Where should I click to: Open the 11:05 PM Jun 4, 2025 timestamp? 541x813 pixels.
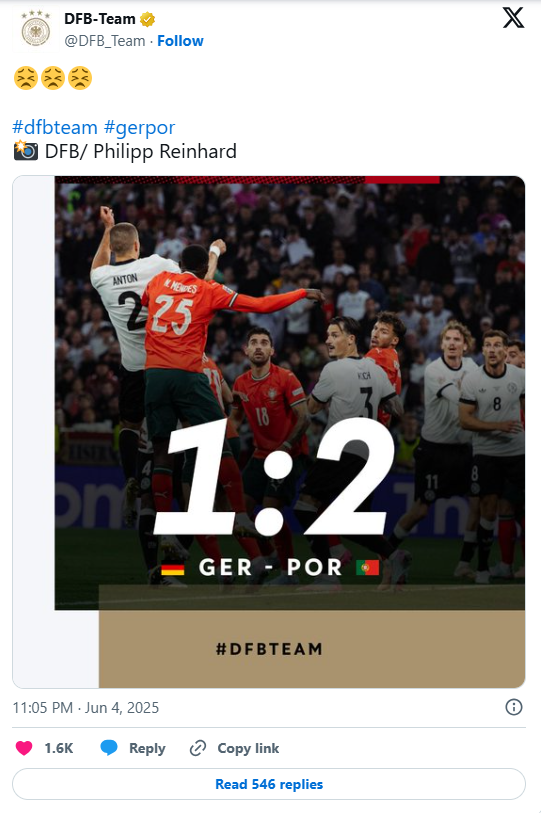(x=86, y=708)
